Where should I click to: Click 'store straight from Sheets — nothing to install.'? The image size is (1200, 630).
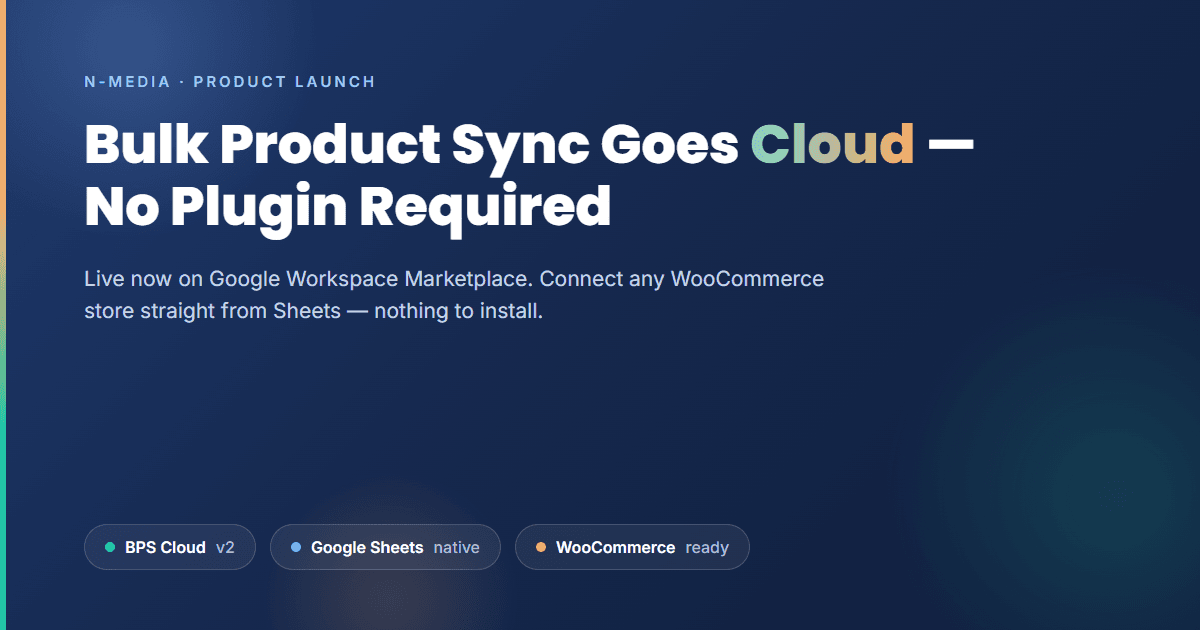[x=313, y=310]
